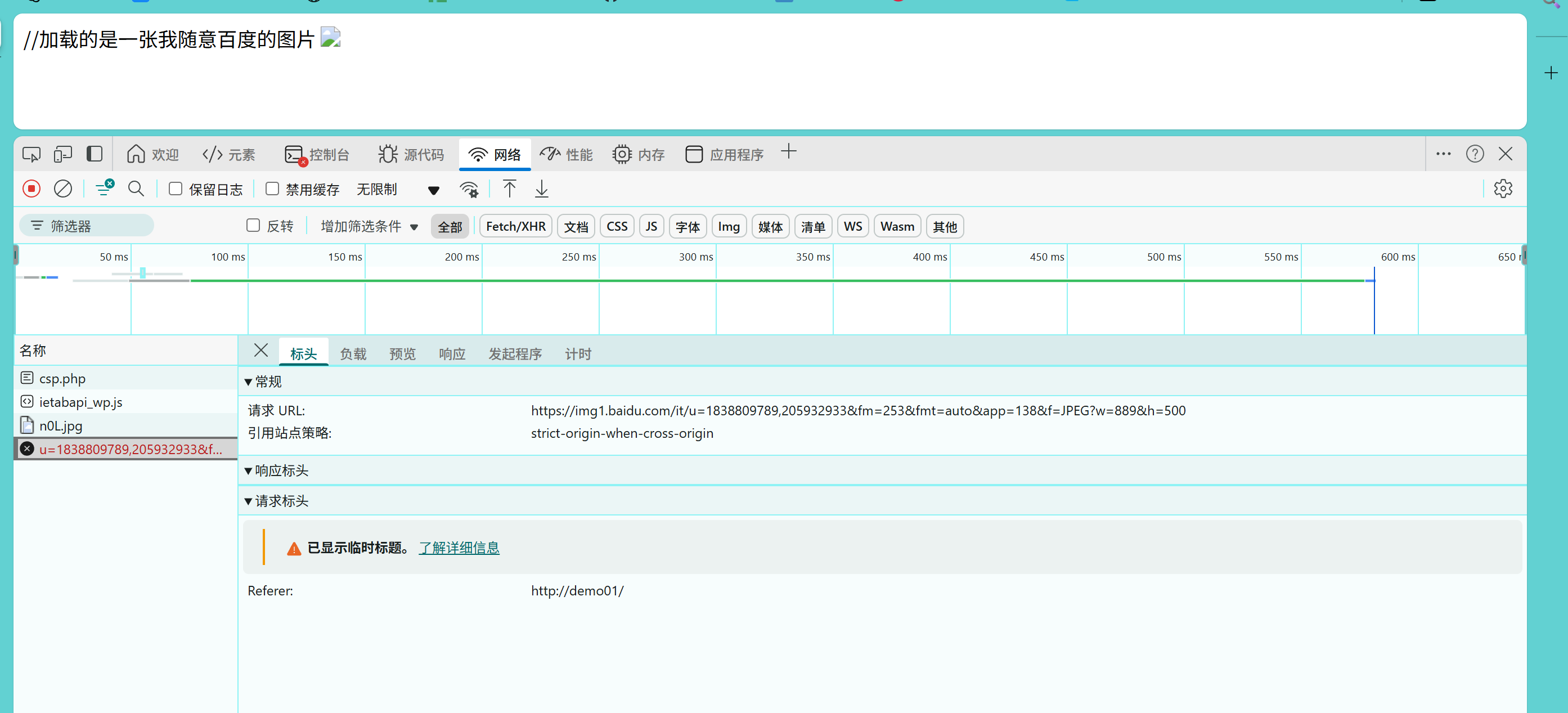Enable the 保留日志 checkbox
1568x713 pixels.
click(x=176, y=189)
